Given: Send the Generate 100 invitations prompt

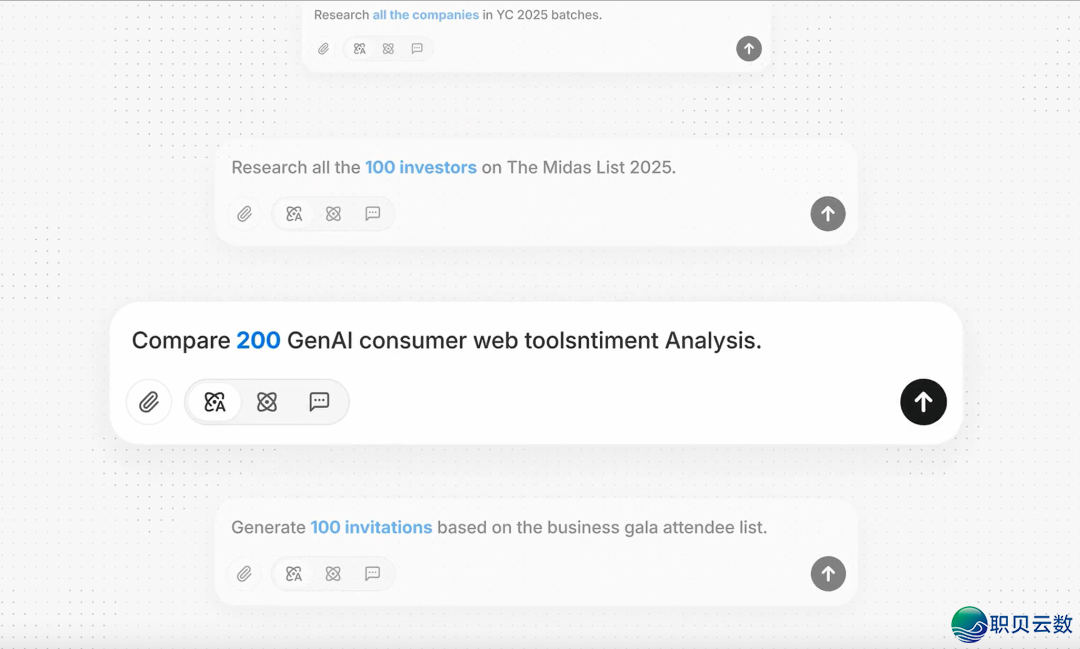Looking at the screenshot, I should click(x=827, y=574).
